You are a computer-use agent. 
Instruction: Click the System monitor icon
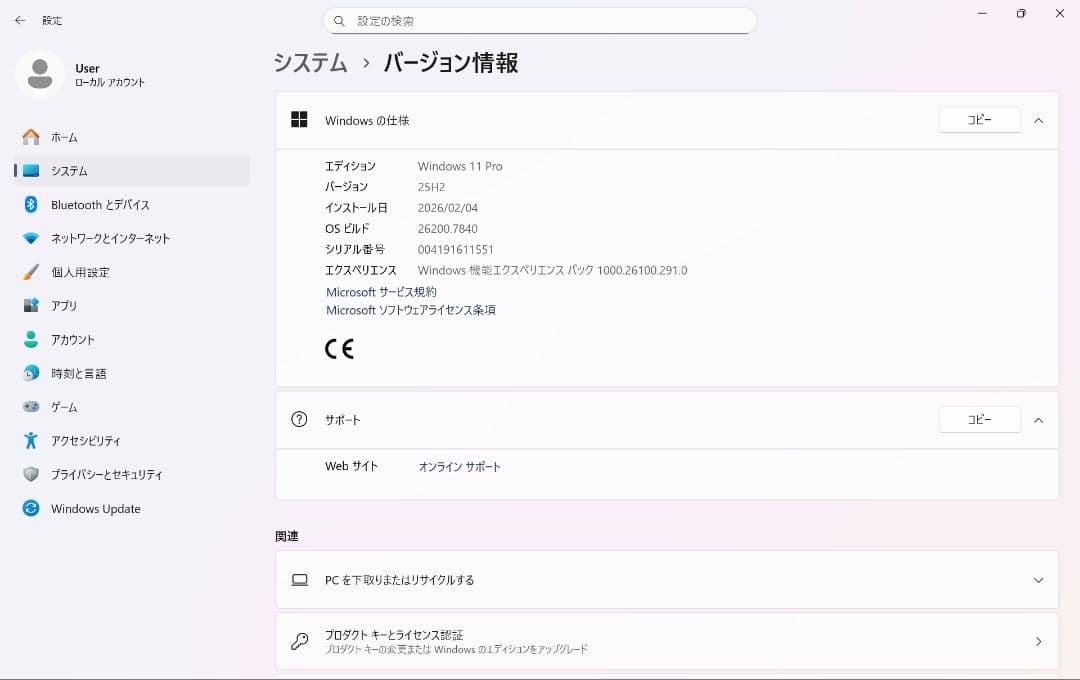pos(31,171)
